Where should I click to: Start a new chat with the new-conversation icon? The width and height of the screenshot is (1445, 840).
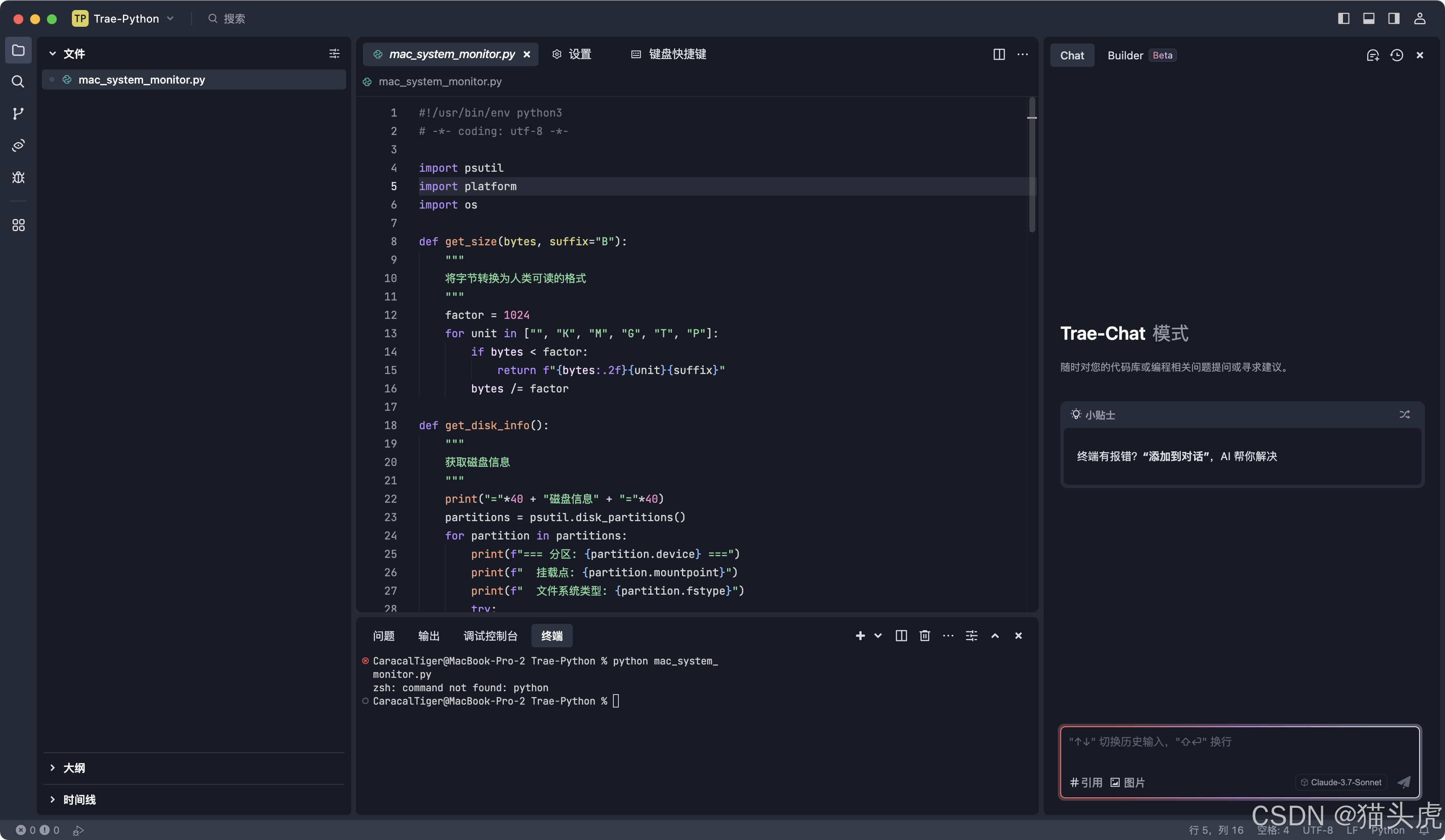coord(1373,55)
